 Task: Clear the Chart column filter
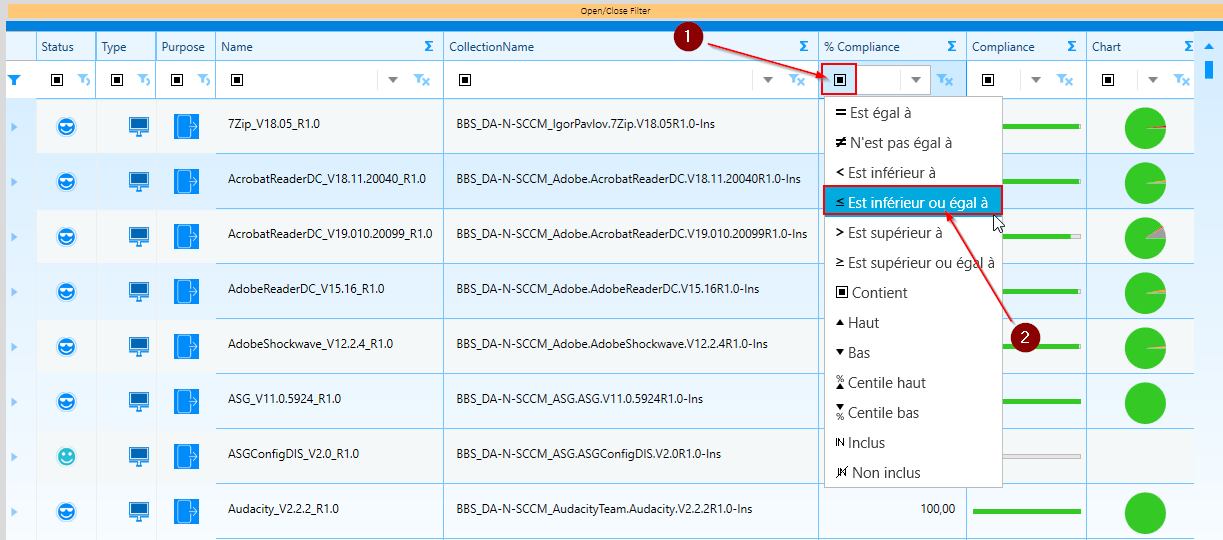1182,80
